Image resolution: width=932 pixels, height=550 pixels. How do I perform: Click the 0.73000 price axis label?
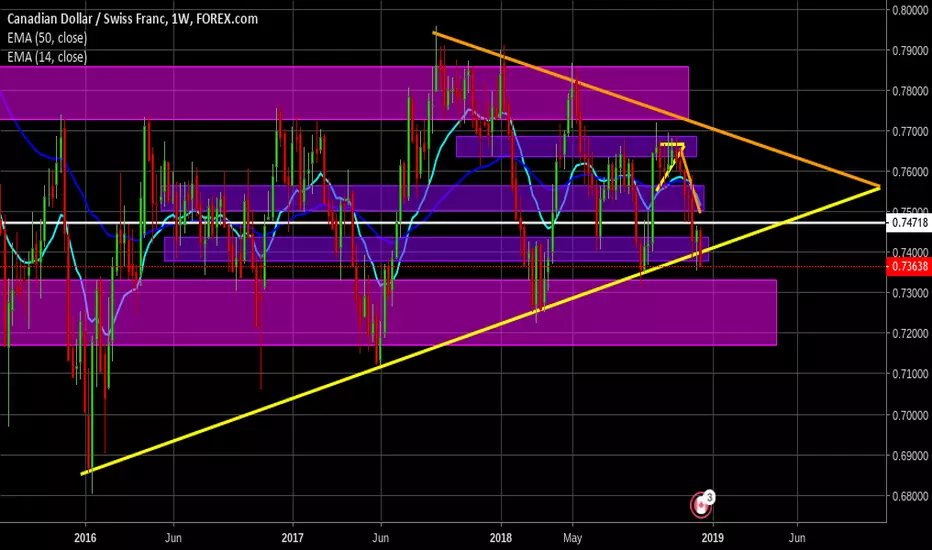909,293
